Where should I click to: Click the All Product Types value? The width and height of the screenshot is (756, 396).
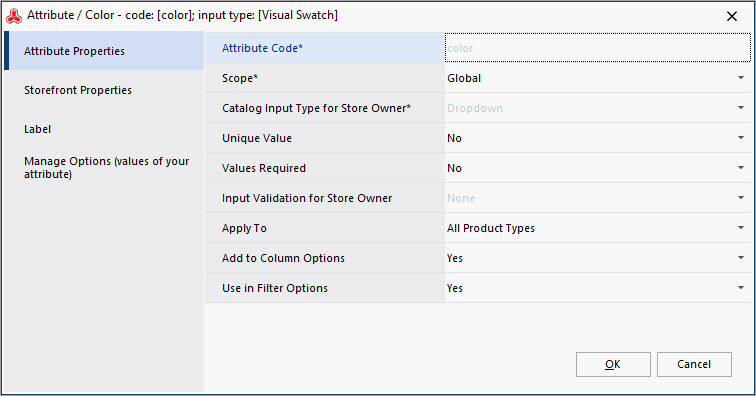490,228
